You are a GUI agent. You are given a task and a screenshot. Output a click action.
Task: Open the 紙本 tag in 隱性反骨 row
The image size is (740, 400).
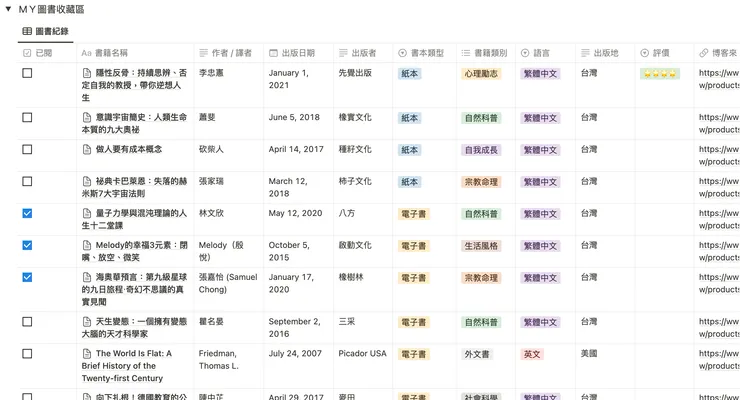tap(410, 74)
